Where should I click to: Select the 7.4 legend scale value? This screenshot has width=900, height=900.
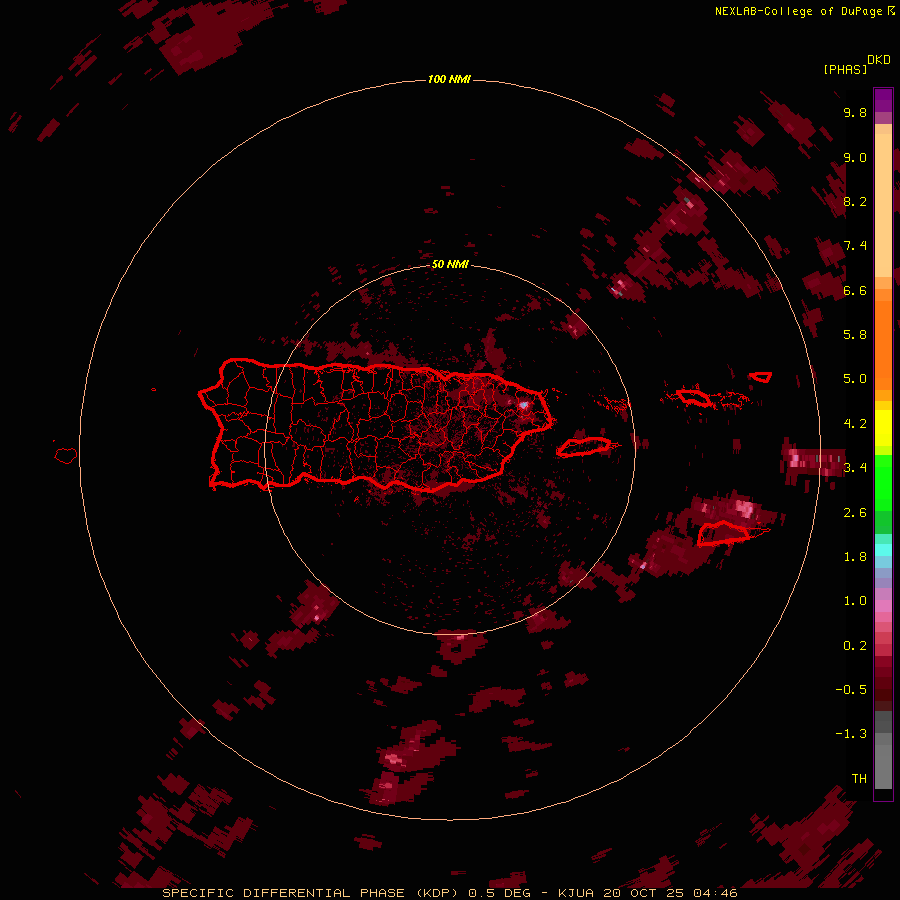click(855, 246)
